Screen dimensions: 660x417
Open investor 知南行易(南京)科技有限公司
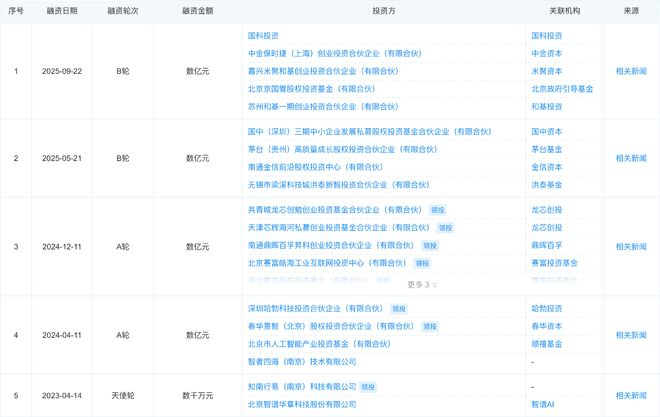[x=302, y=387]
